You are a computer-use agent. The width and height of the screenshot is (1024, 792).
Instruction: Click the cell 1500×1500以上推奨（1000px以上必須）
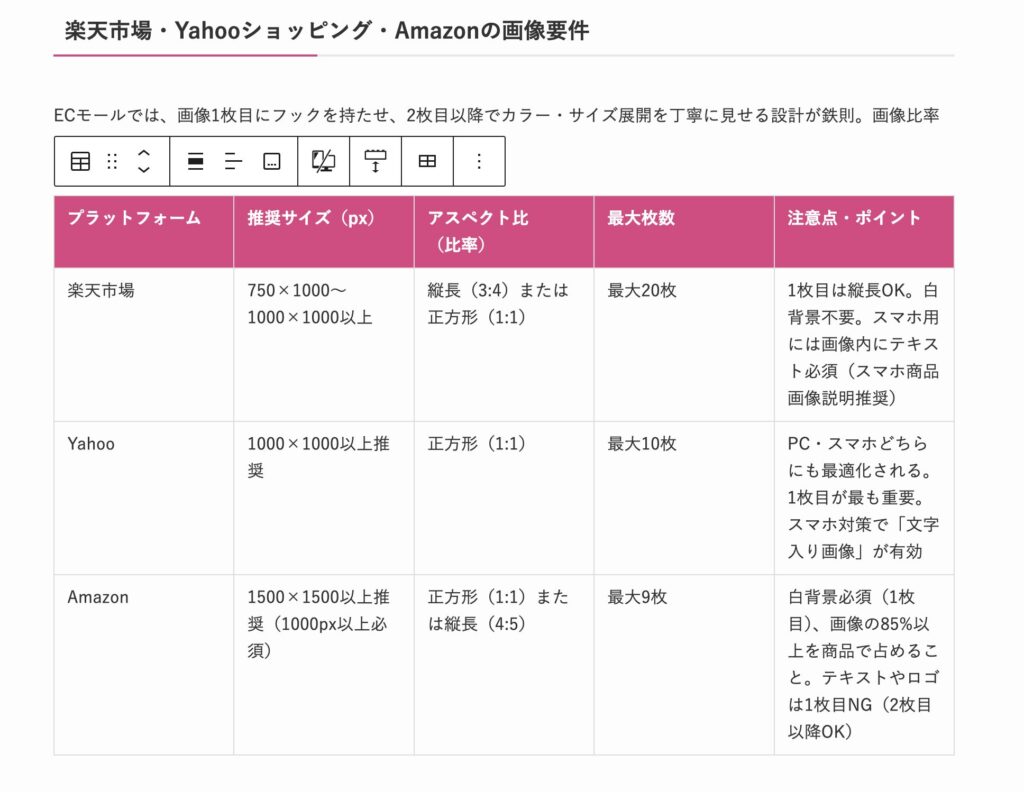[324, 665]
